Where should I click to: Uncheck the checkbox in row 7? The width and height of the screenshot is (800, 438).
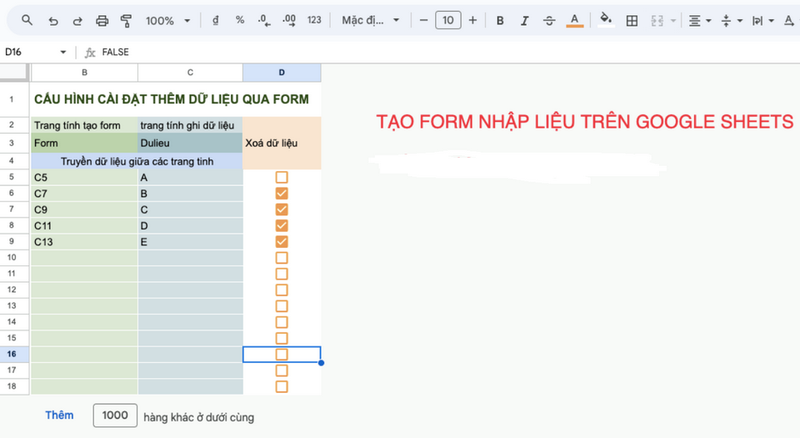tap(282, 209)
